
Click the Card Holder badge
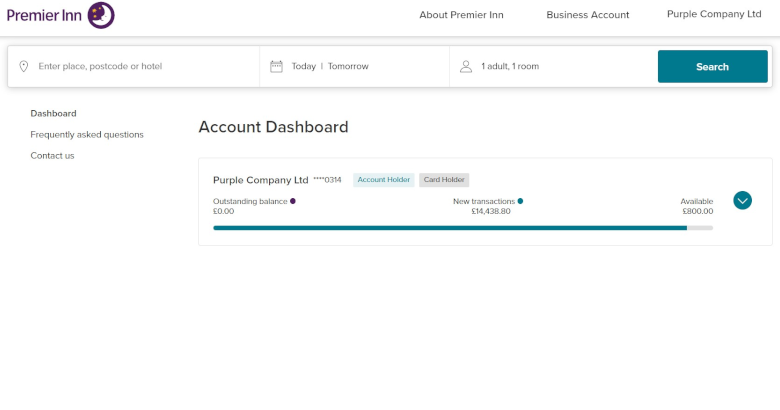pyautogui.click(x=444, y=180)
